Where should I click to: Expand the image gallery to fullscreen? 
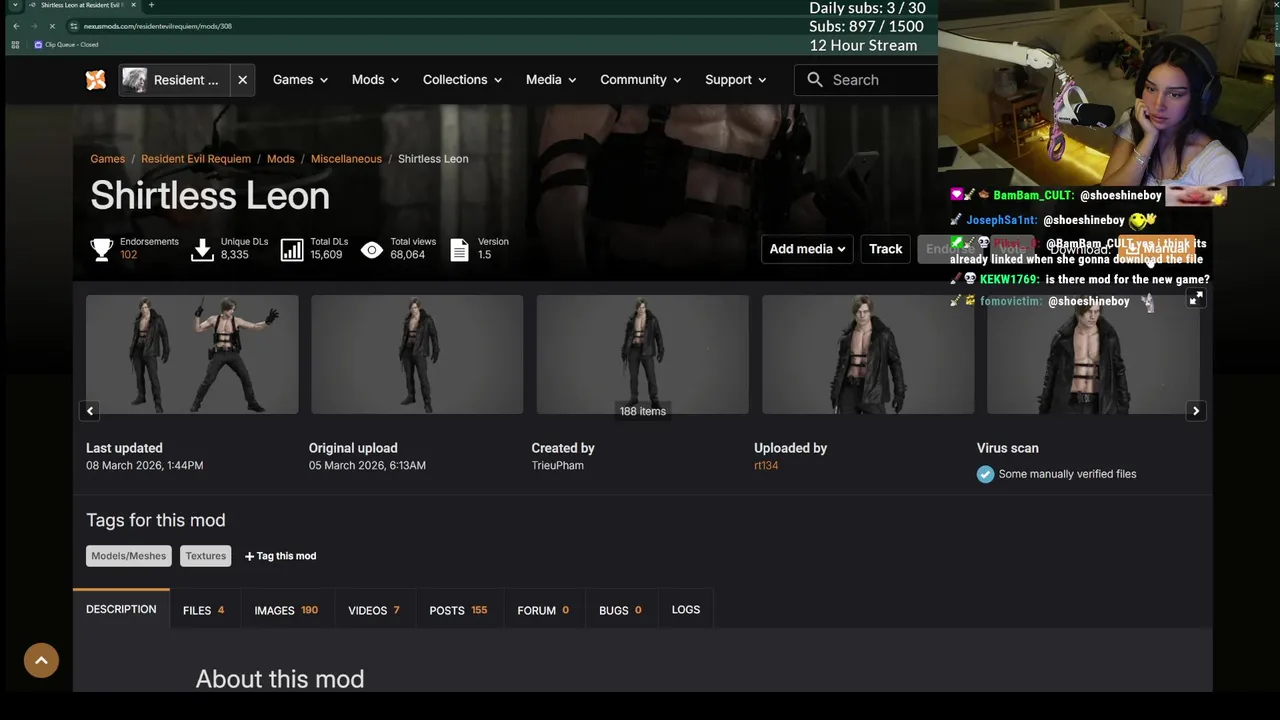1196,299
